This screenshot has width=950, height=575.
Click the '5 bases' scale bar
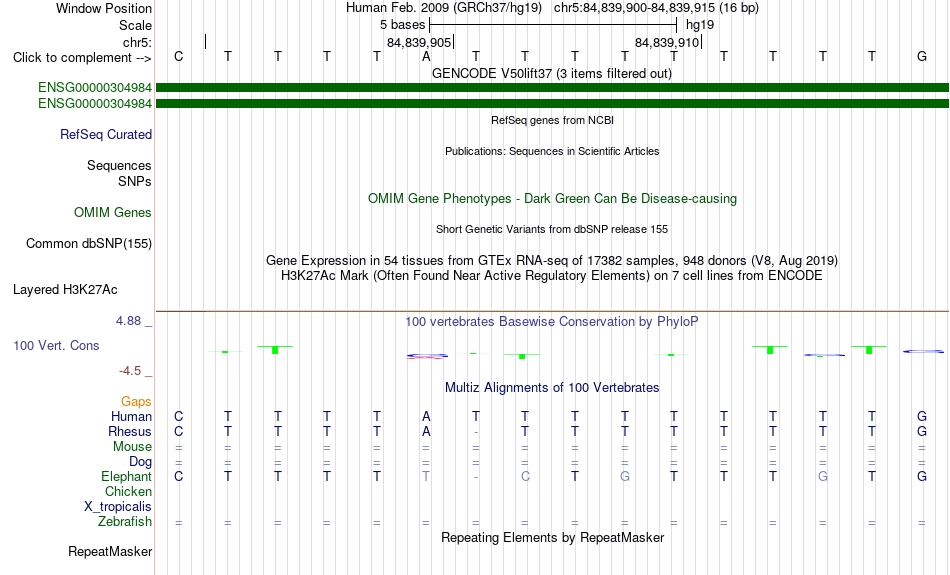(553, 25)
